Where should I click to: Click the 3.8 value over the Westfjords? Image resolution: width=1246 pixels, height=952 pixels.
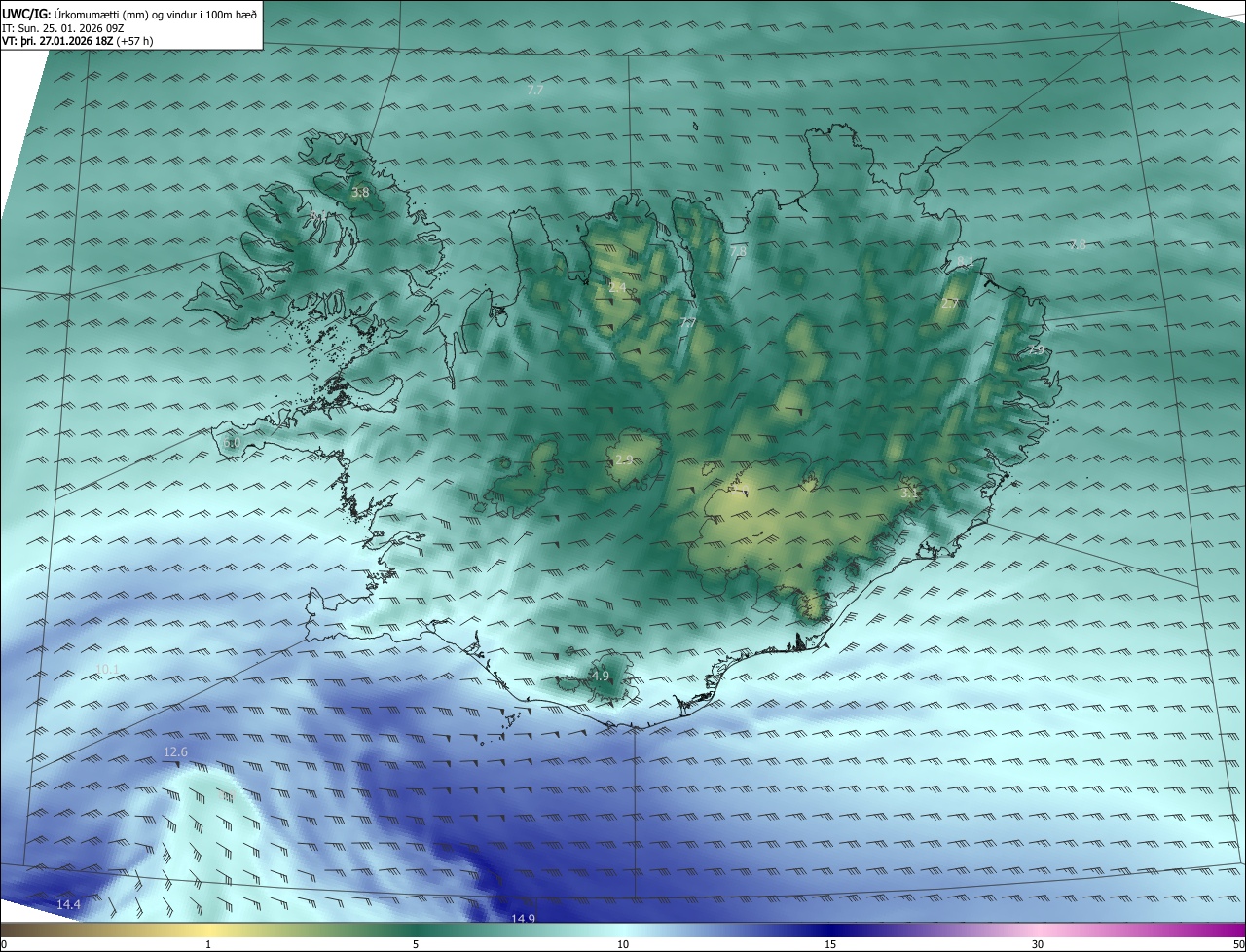click(x=360, y=193)
